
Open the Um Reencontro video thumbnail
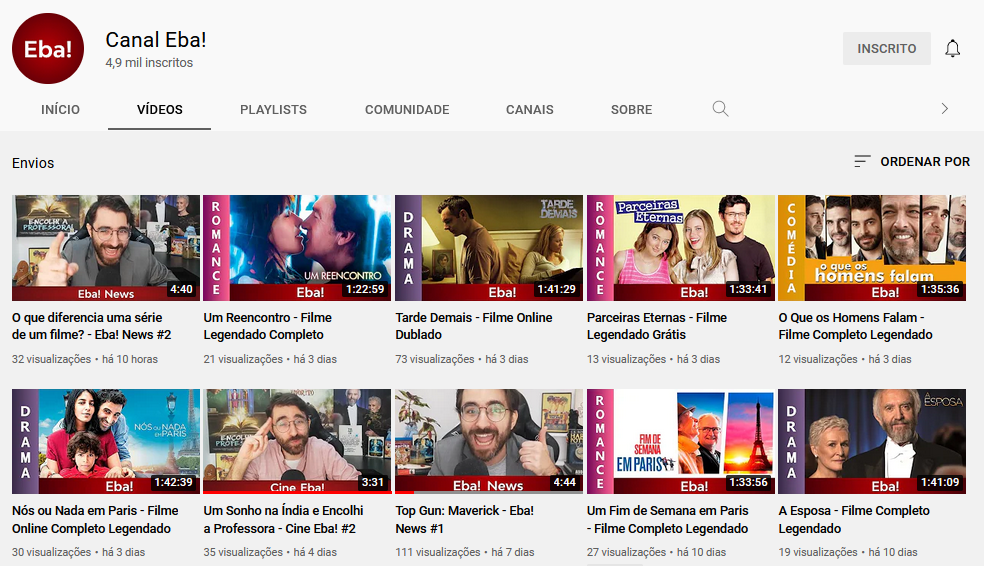pyautogui.click(x=298, y=248)
